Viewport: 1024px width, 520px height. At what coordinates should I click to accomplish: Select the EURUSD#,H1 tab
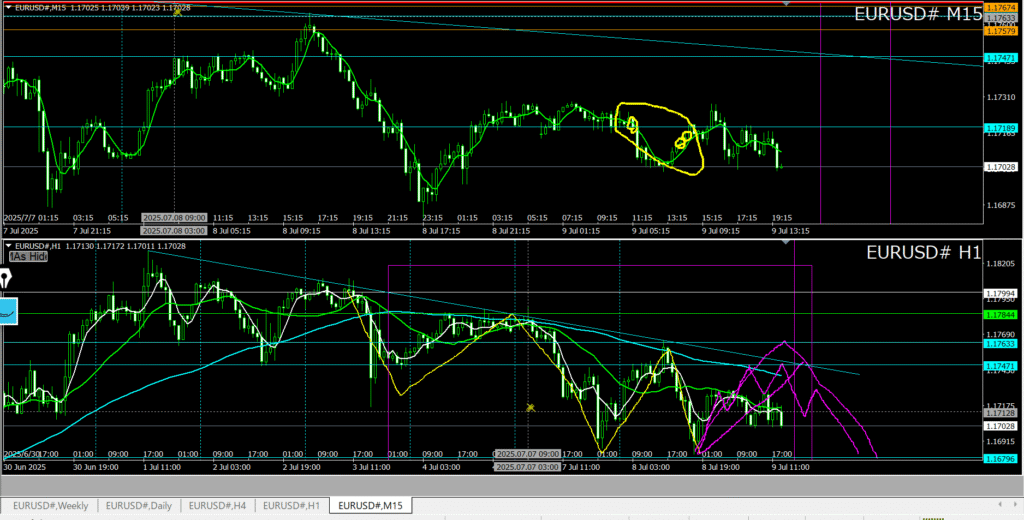[x=291, y=505]
